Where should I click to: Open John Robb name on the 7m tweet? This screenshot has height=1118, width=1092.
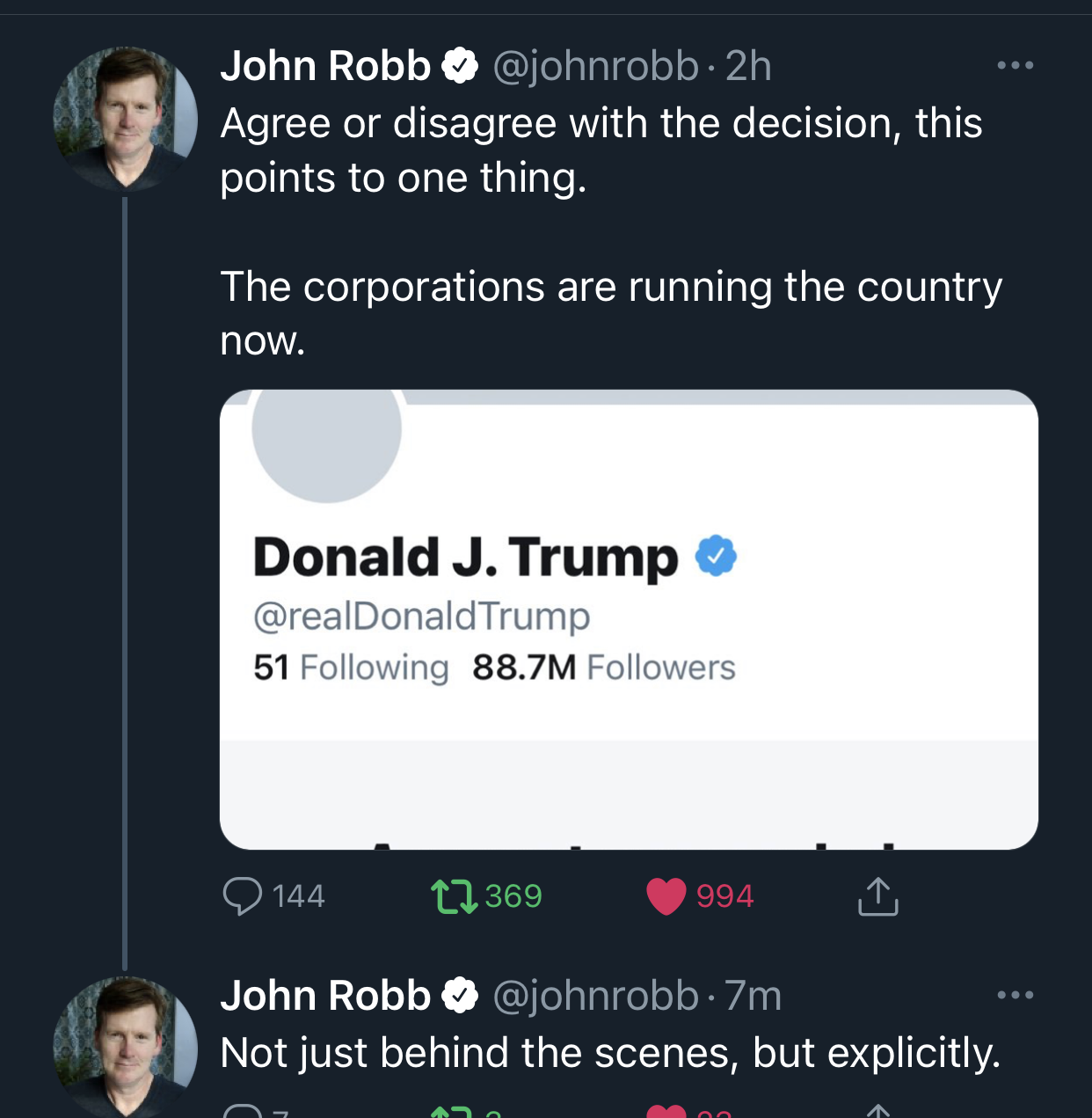pyautogui.click(x=325, y=996)
